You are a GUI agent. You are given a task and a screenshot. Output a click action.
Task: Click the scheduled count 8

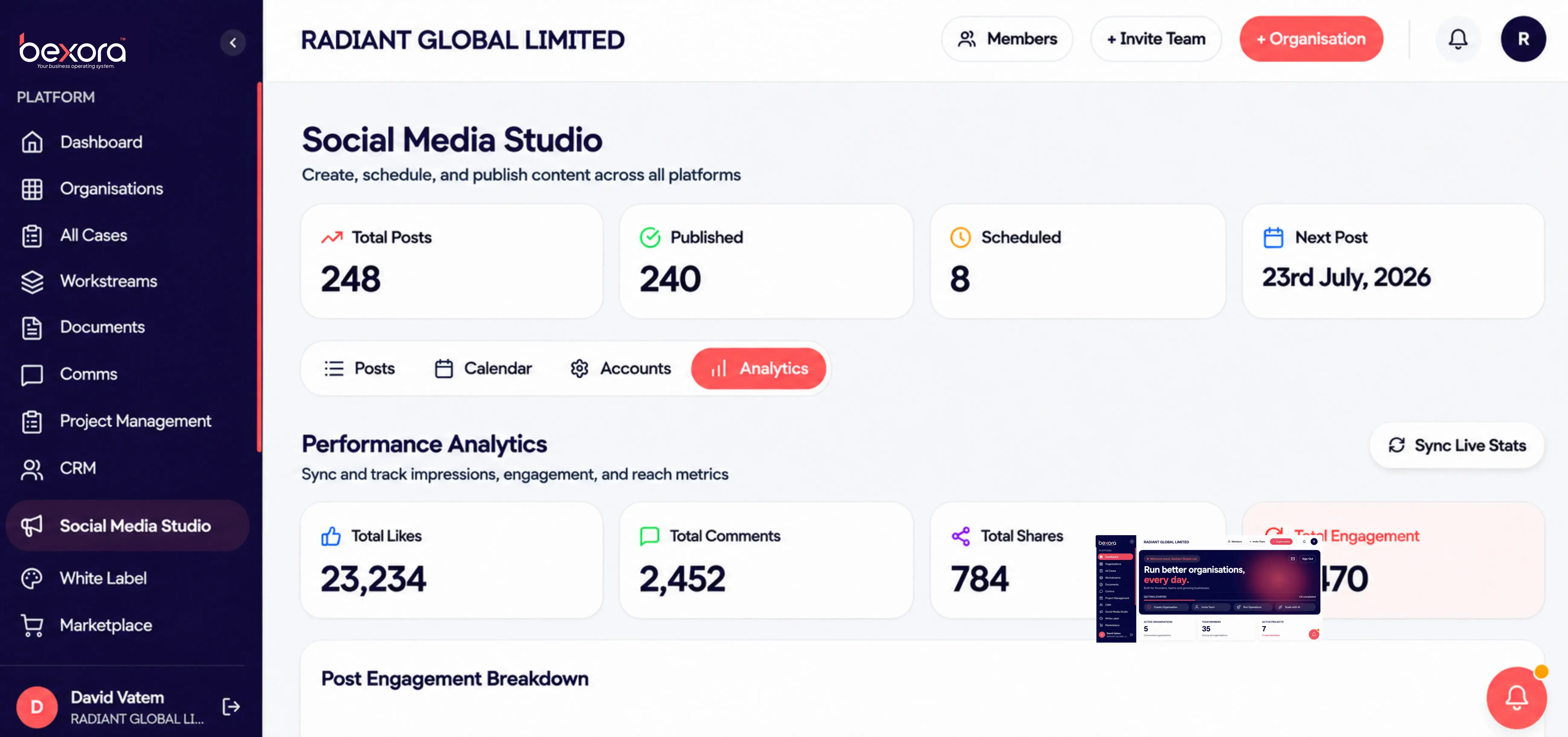pos(960,279)
